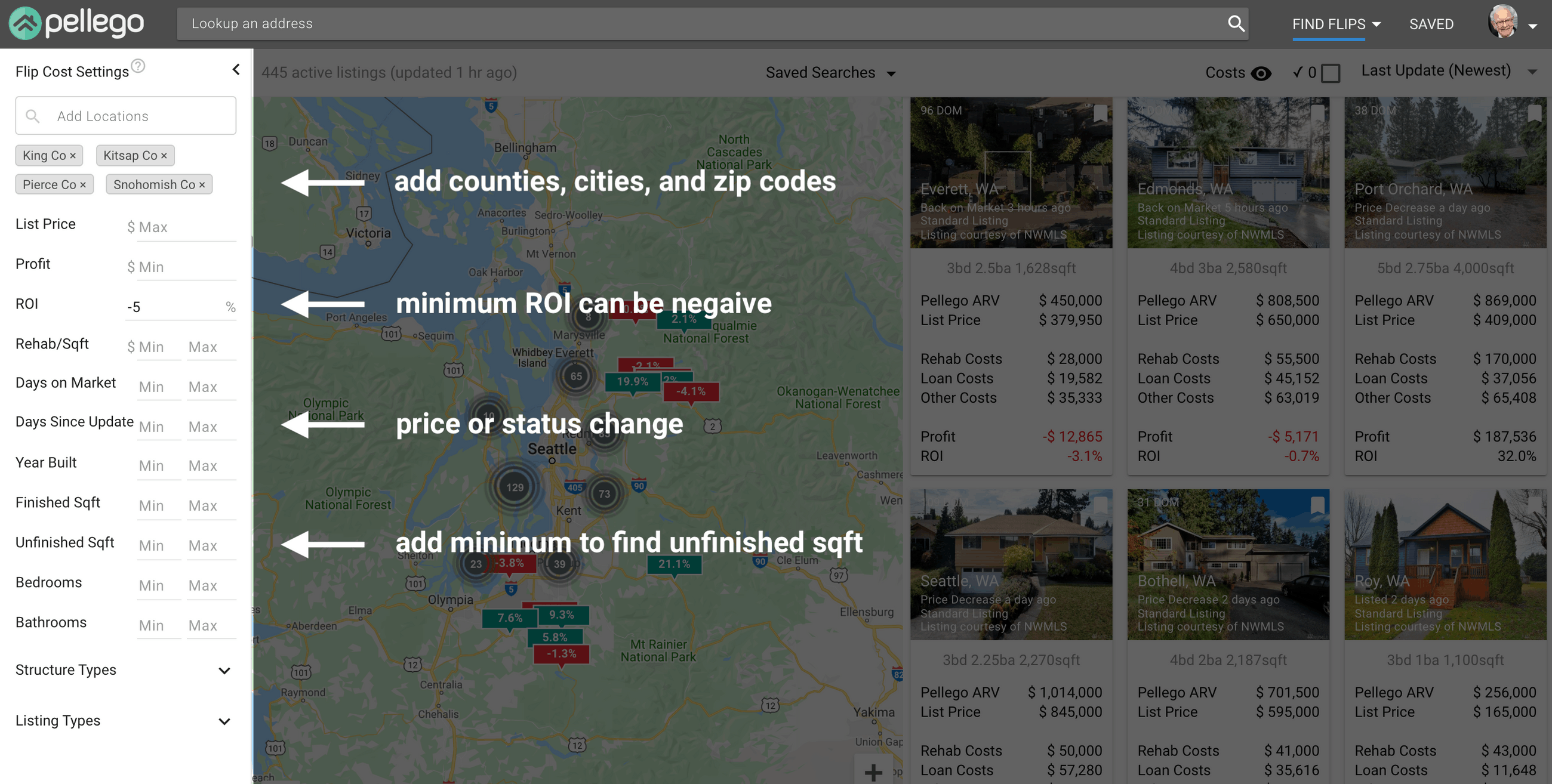
Task: Expand the Structure Types section
Action: click(x=224, y=670)
